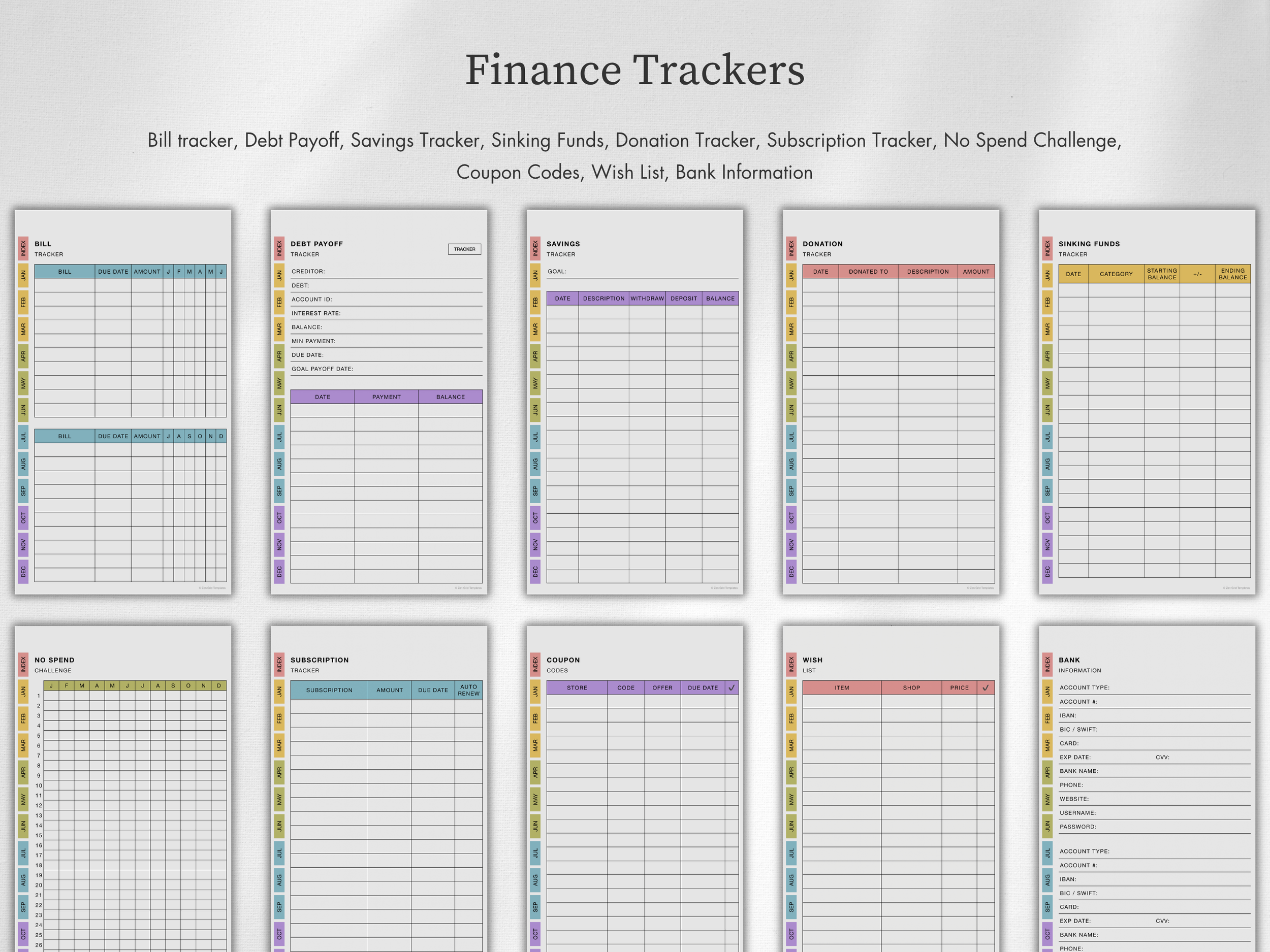The width and height of the screenshot is (1270, 952).
Task: Open the JAN tab on the Coupon Codes page
Action: tap(535, 691)
